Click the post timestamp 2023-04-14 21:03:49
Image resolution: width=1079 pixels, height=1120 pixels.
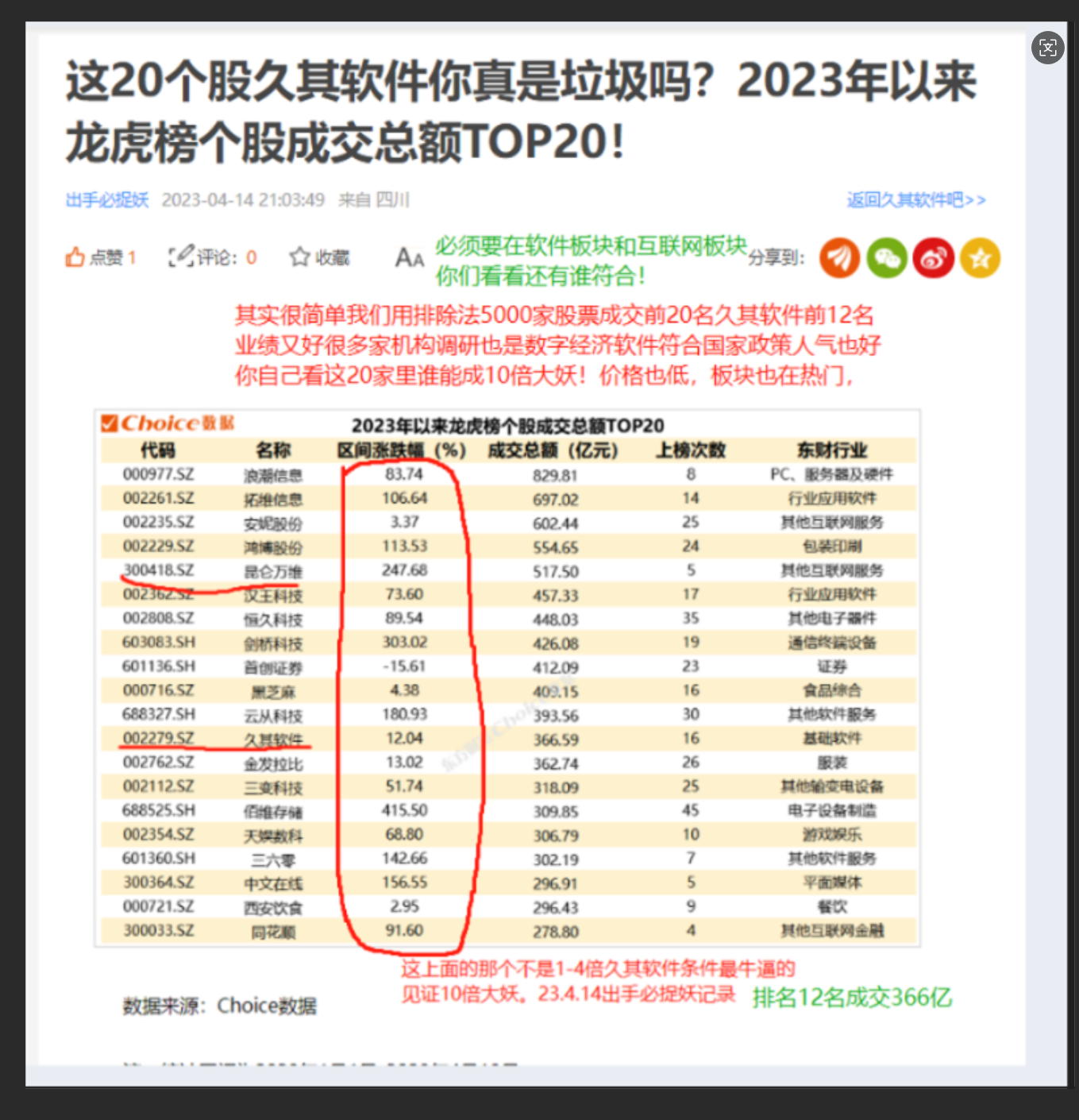243,199
